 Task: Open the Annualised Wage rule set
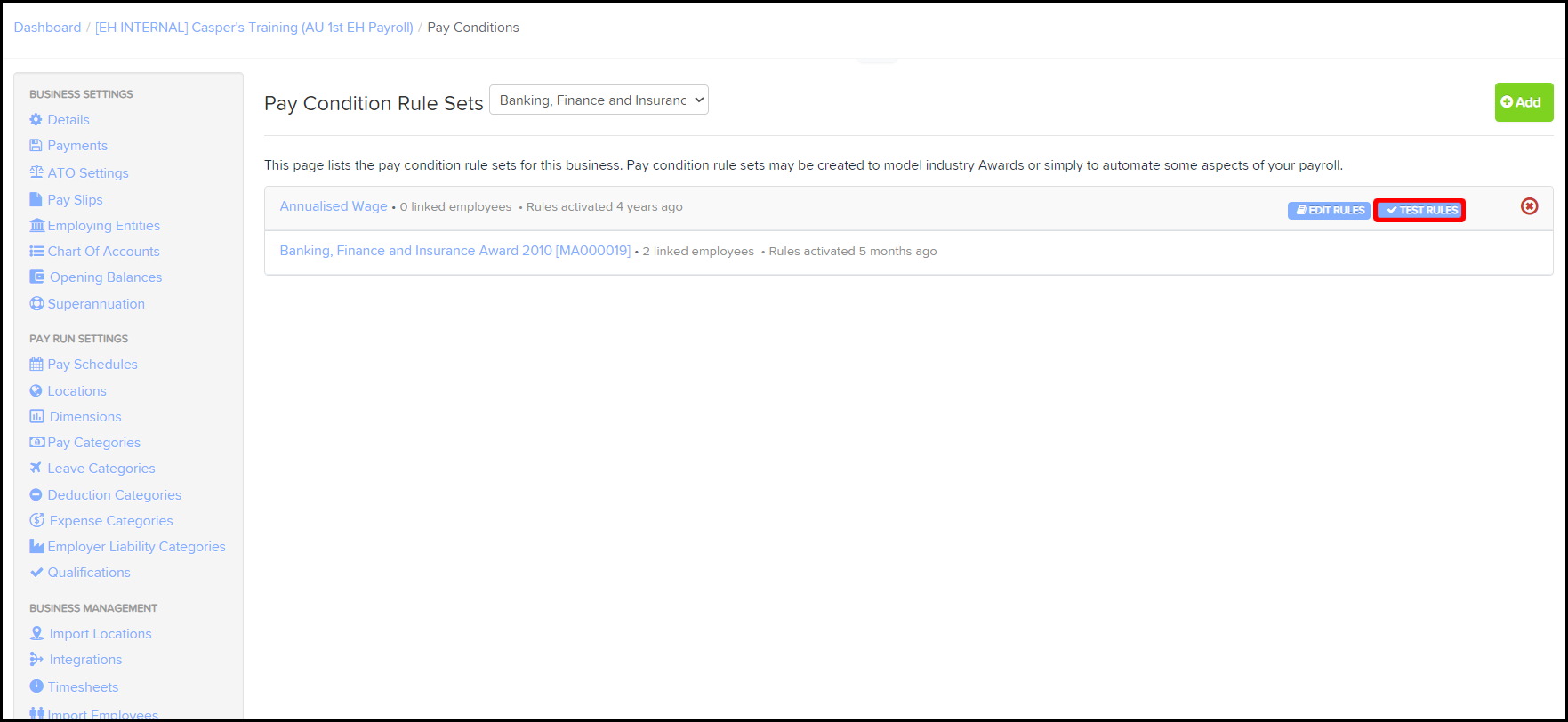pyautogui.click(x=334, y=206)
